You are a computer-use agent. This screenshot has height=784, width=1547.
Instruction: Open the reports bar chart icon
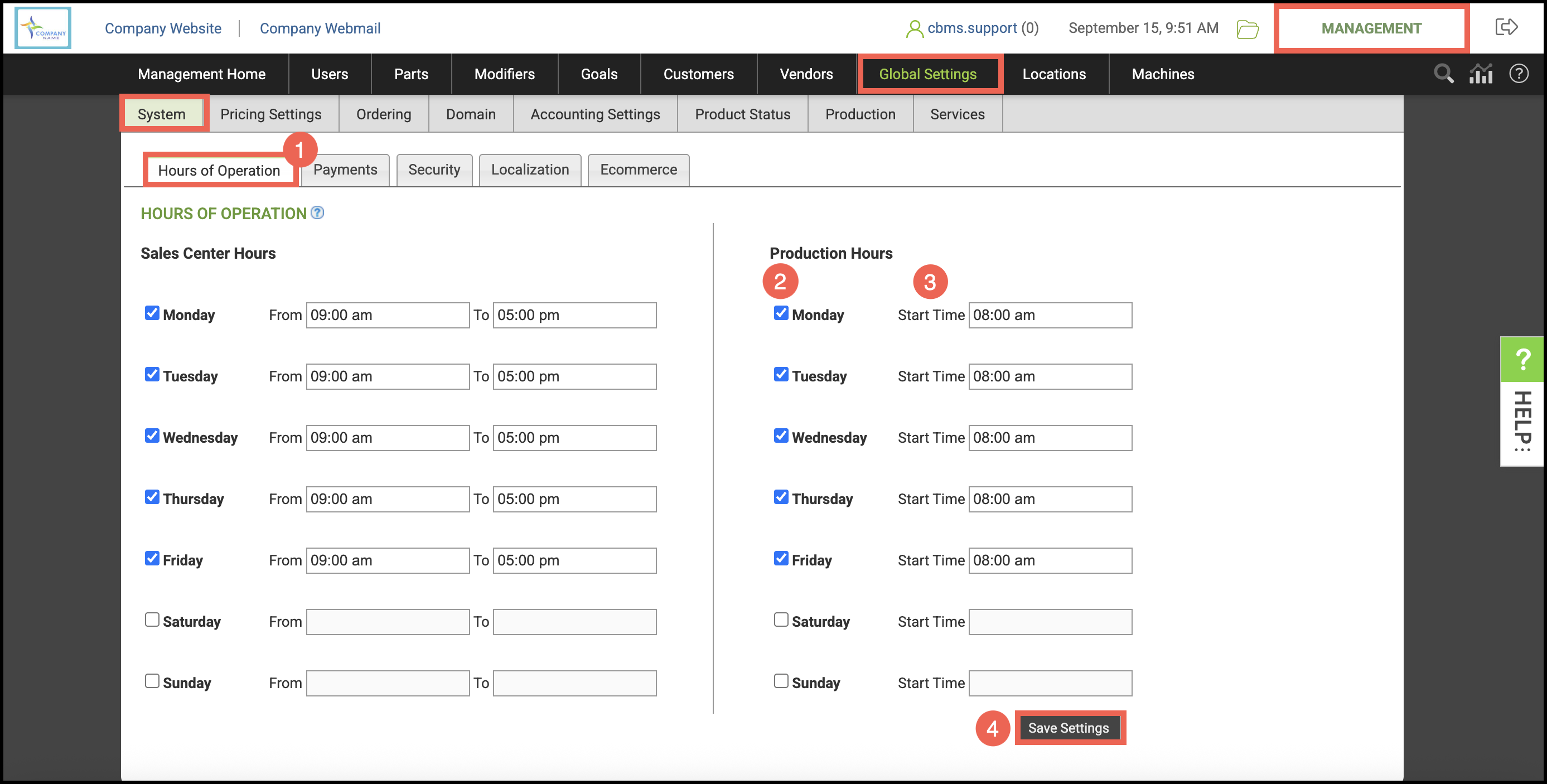click(1481, 74)
